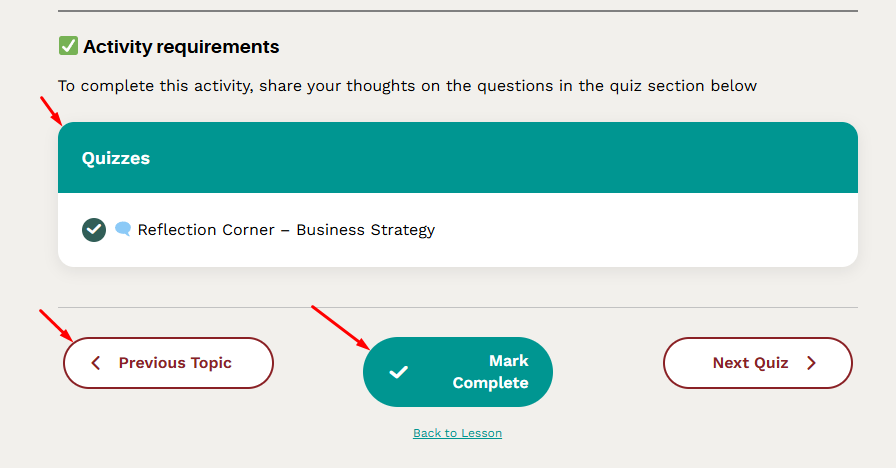Click the divider line above navigation buttons
The height and width of the screenshot is (468, 896).
(x=457, y=307)
